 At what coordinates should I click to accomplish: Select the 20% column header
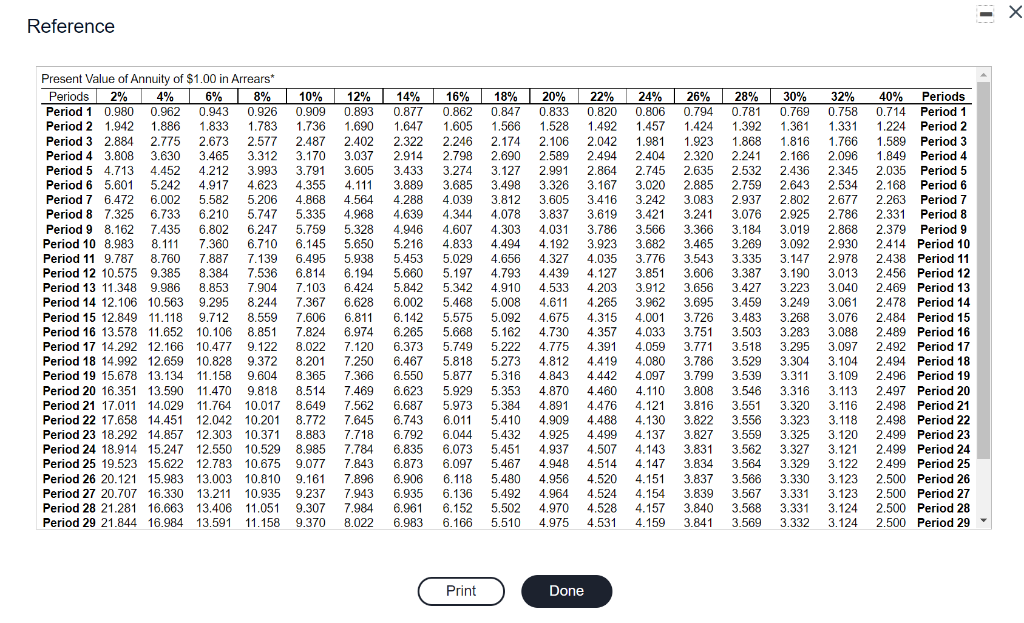[x=554, y=97]
